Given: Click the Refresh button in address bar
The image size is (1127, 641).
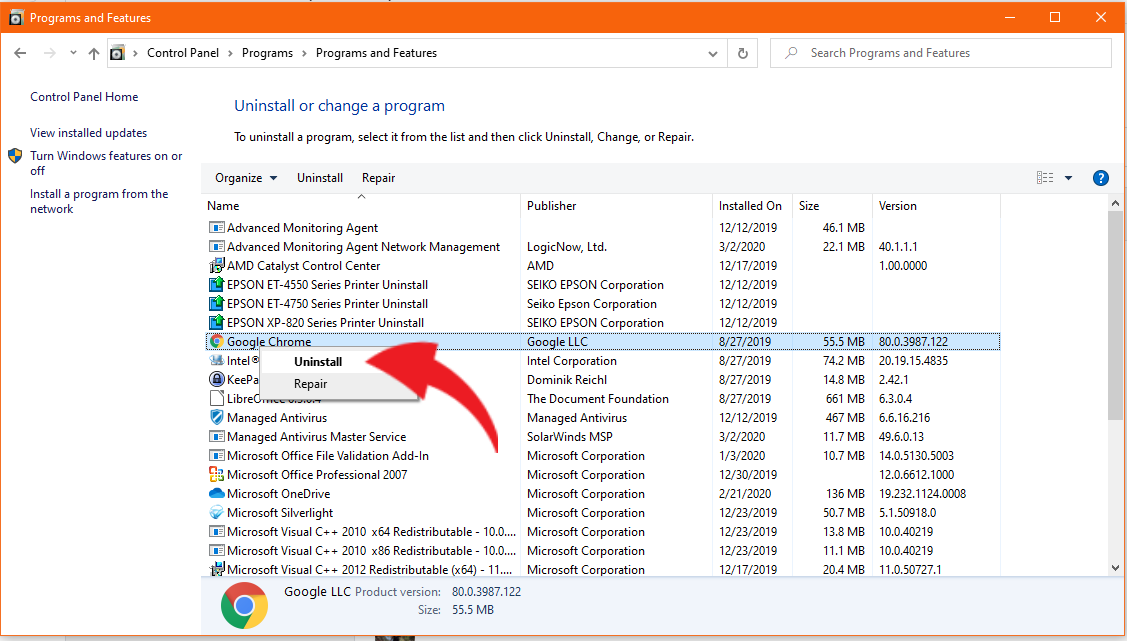Looking at the screenshot, I should 742,54.
